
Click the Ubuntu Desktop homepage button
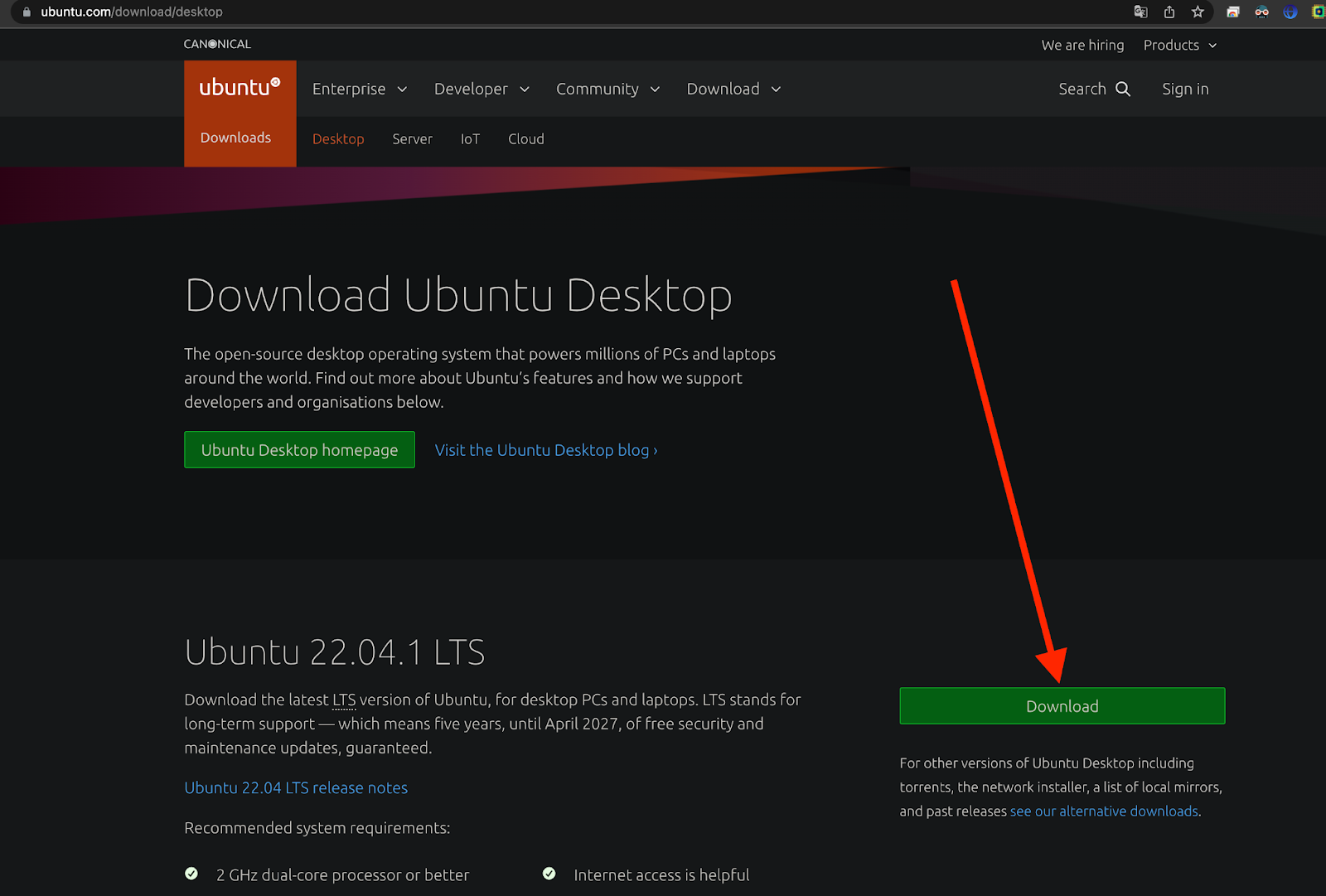(299, 450)
